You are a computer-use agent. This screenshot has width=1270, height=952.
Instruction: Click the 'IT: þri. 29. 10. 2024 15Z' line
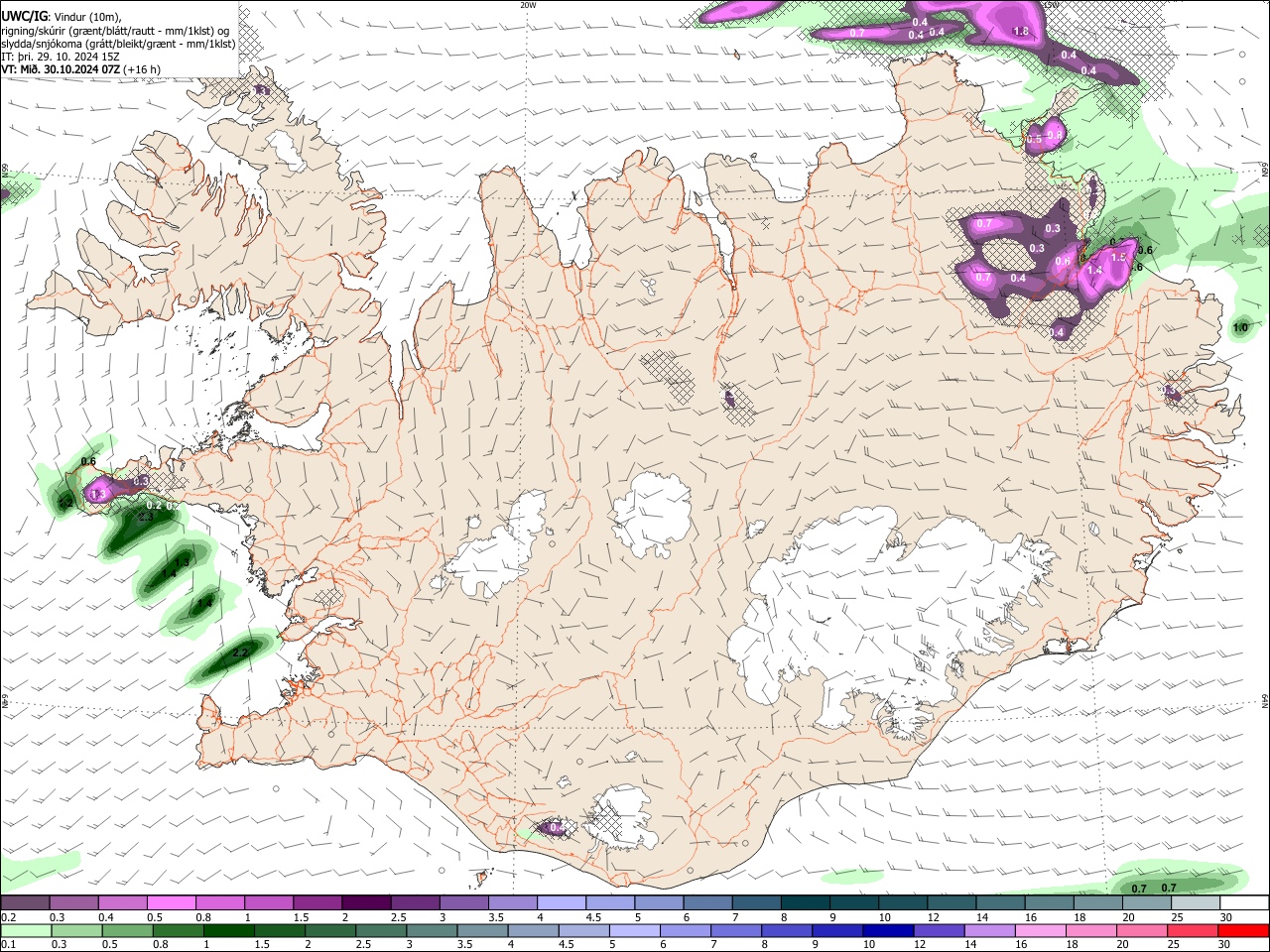(61, 57)
